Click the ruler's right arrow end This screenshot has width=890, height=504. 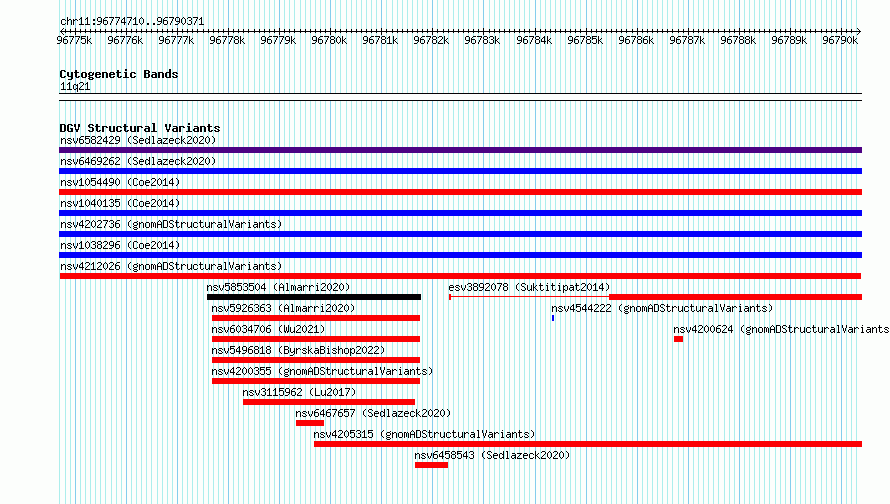pos(859,31)
